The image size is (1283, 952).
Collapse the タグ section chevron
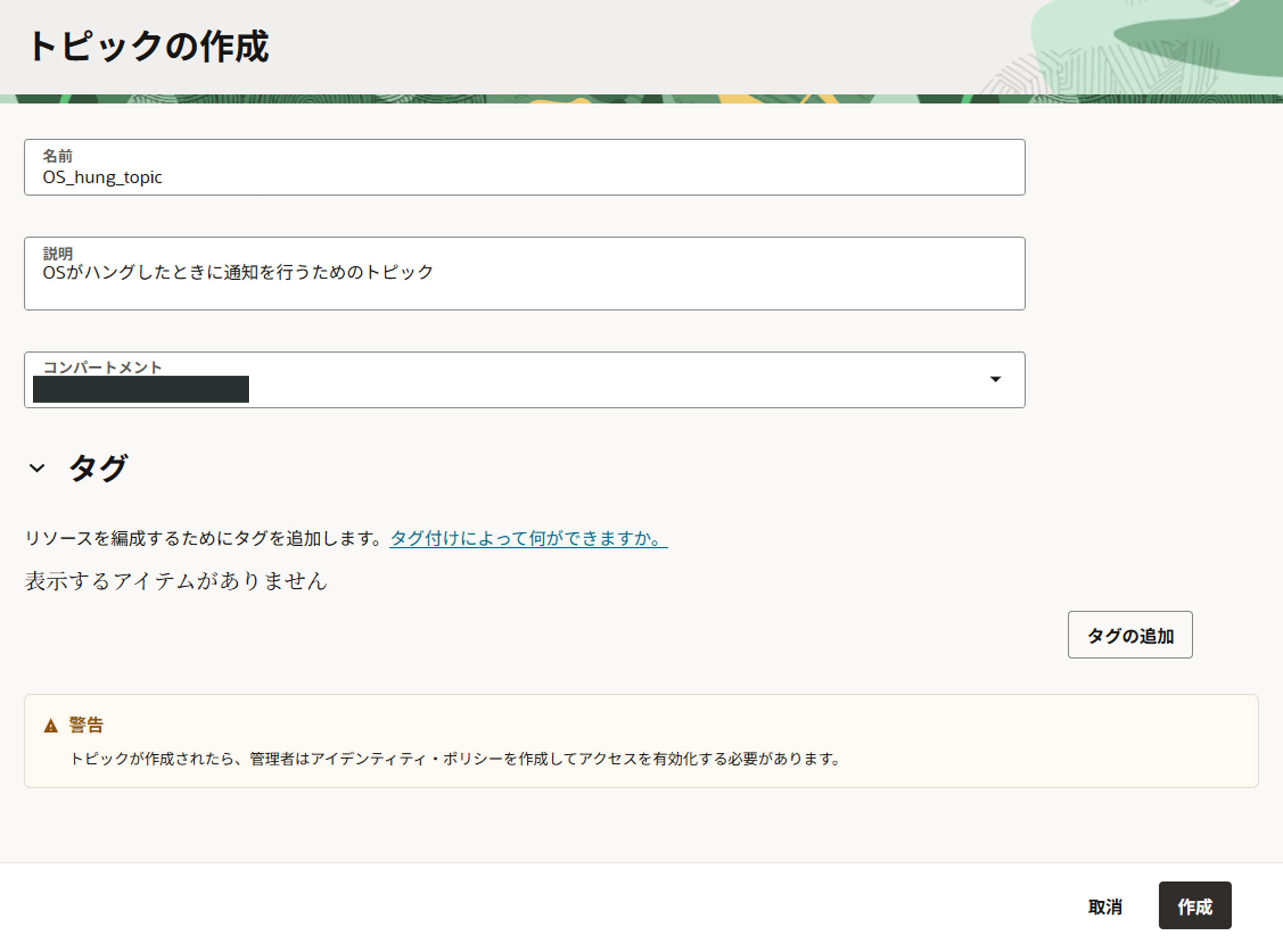click(x=37, y=467)
